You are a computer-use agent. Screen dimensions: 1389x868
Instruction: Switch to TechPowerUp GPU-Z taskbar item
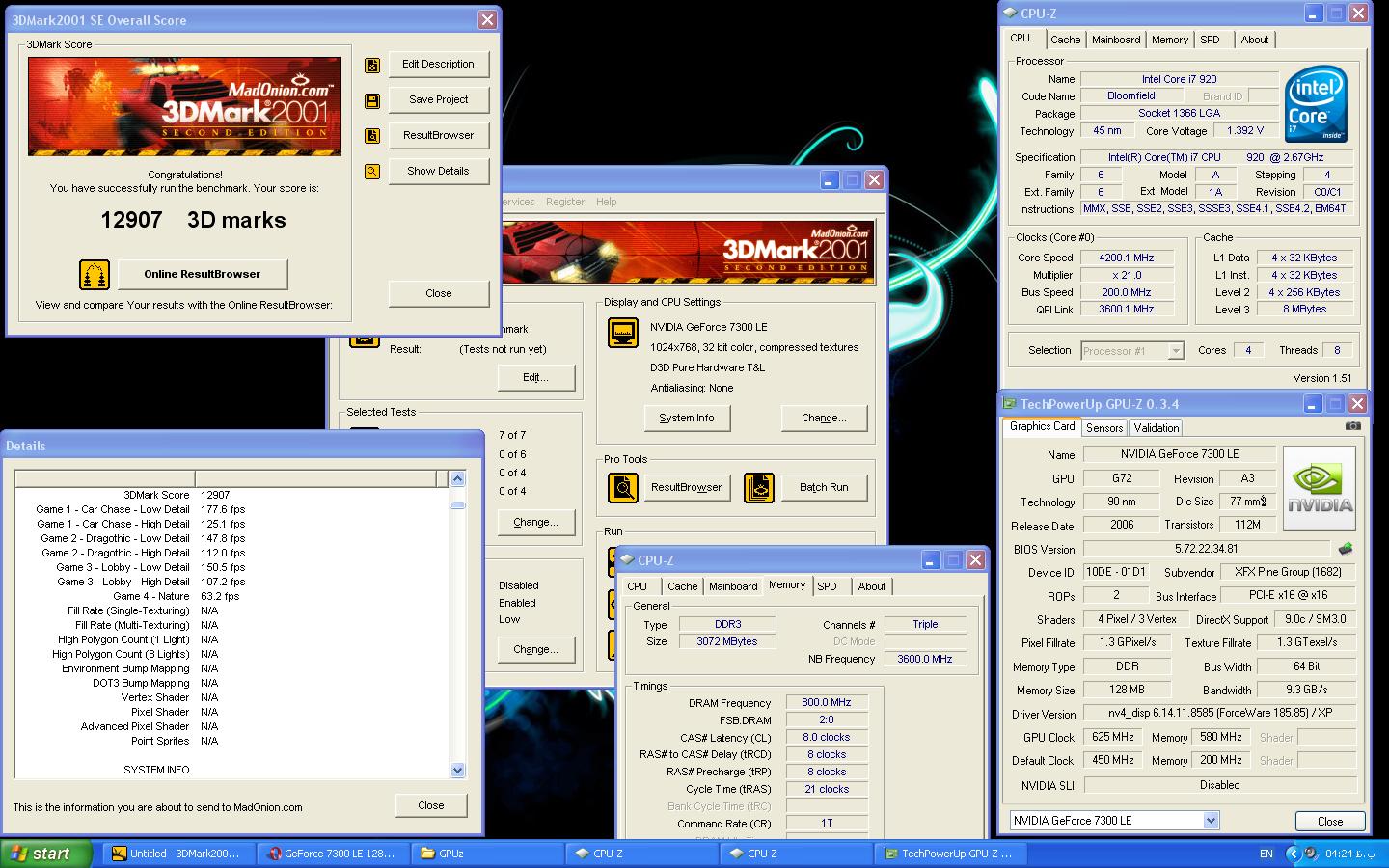950,854
